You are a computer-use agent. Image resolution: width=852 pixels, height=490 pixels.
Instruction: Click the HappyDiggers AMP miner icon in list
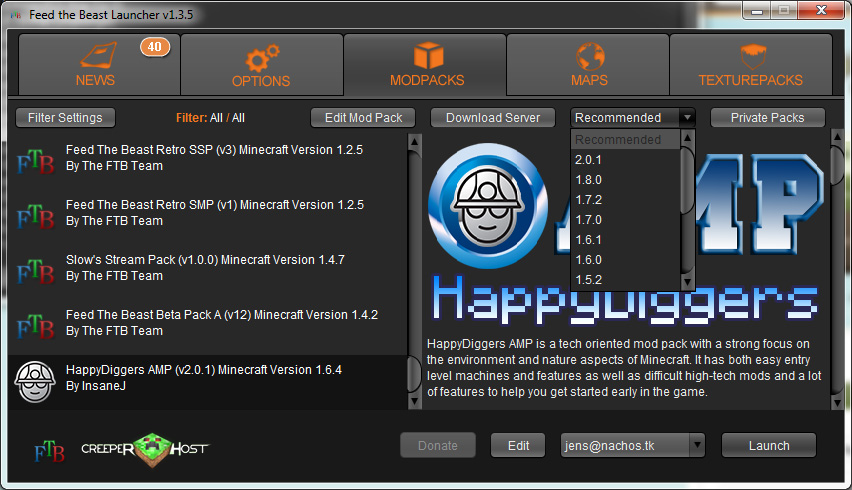click(x=34, y=381)
